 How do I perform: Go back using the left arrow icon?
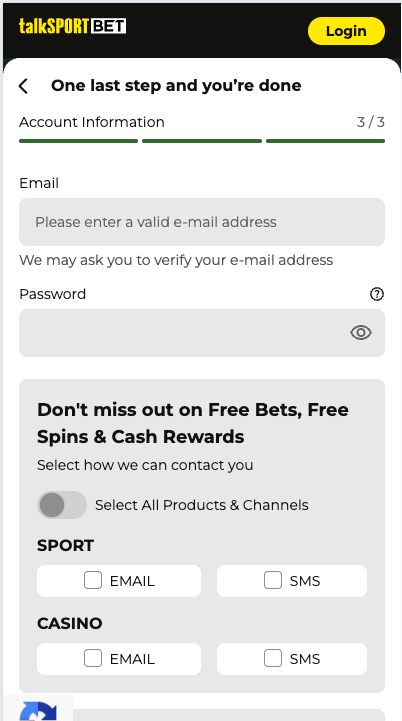click(23, 86)
